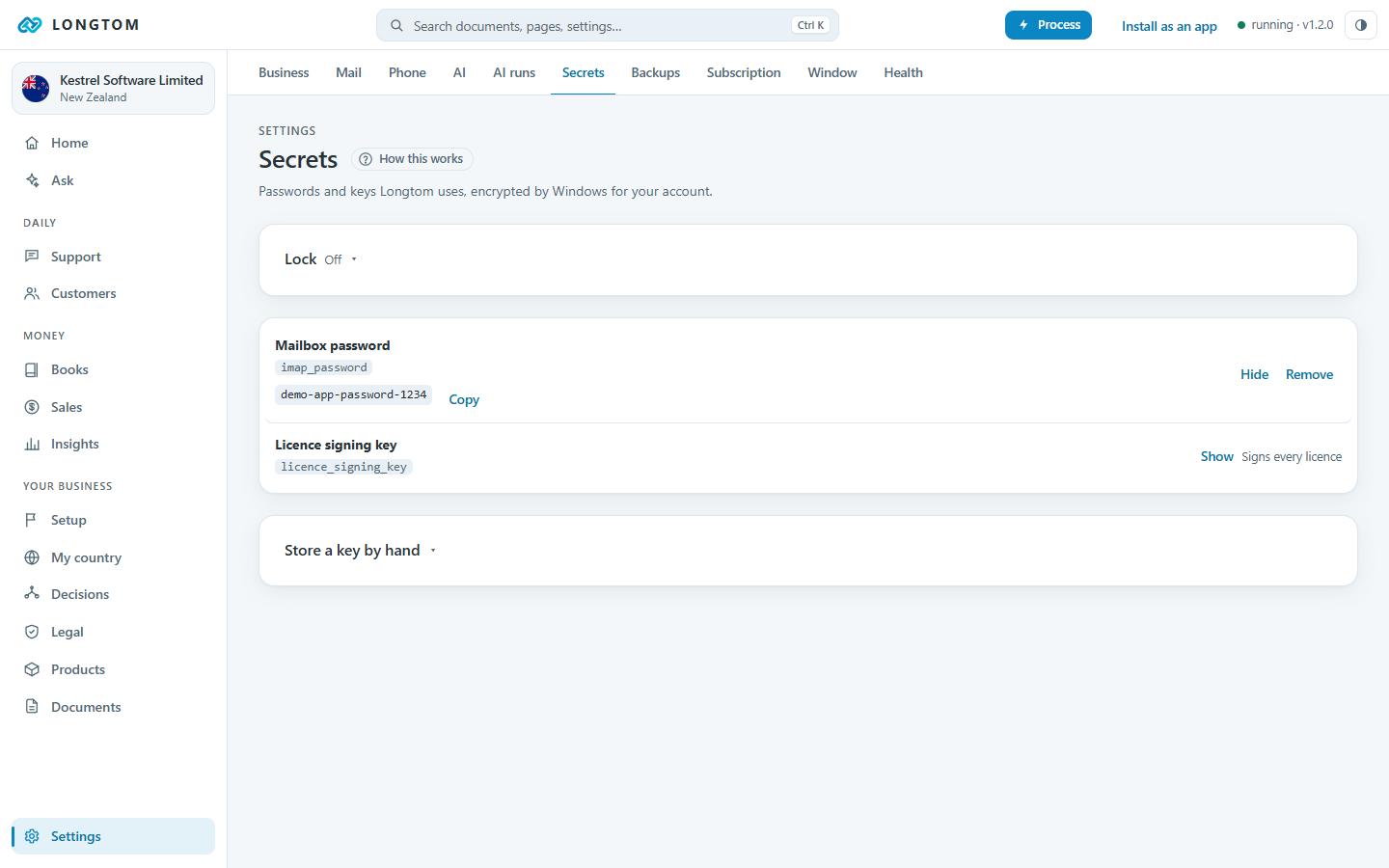The height and width of the screenshot is (868, 1389).
Task: Click the Longtom logo icon
Action: [30, 25]
